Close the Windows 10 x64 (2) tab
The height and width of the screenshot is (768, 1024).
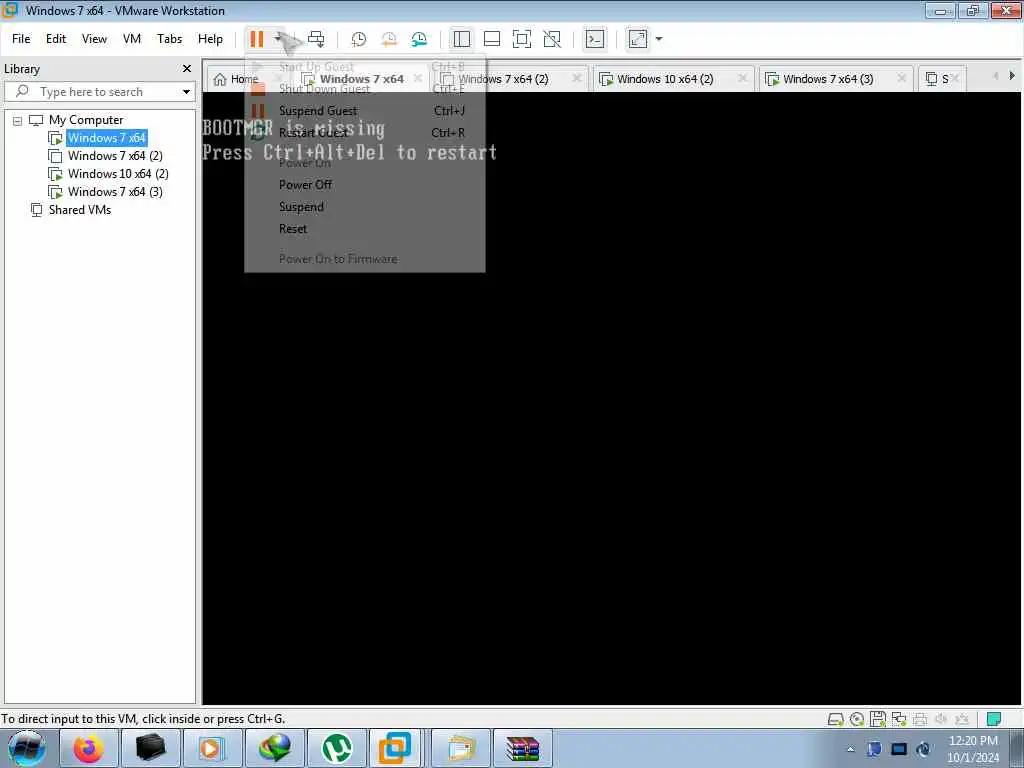click(743, 78)
